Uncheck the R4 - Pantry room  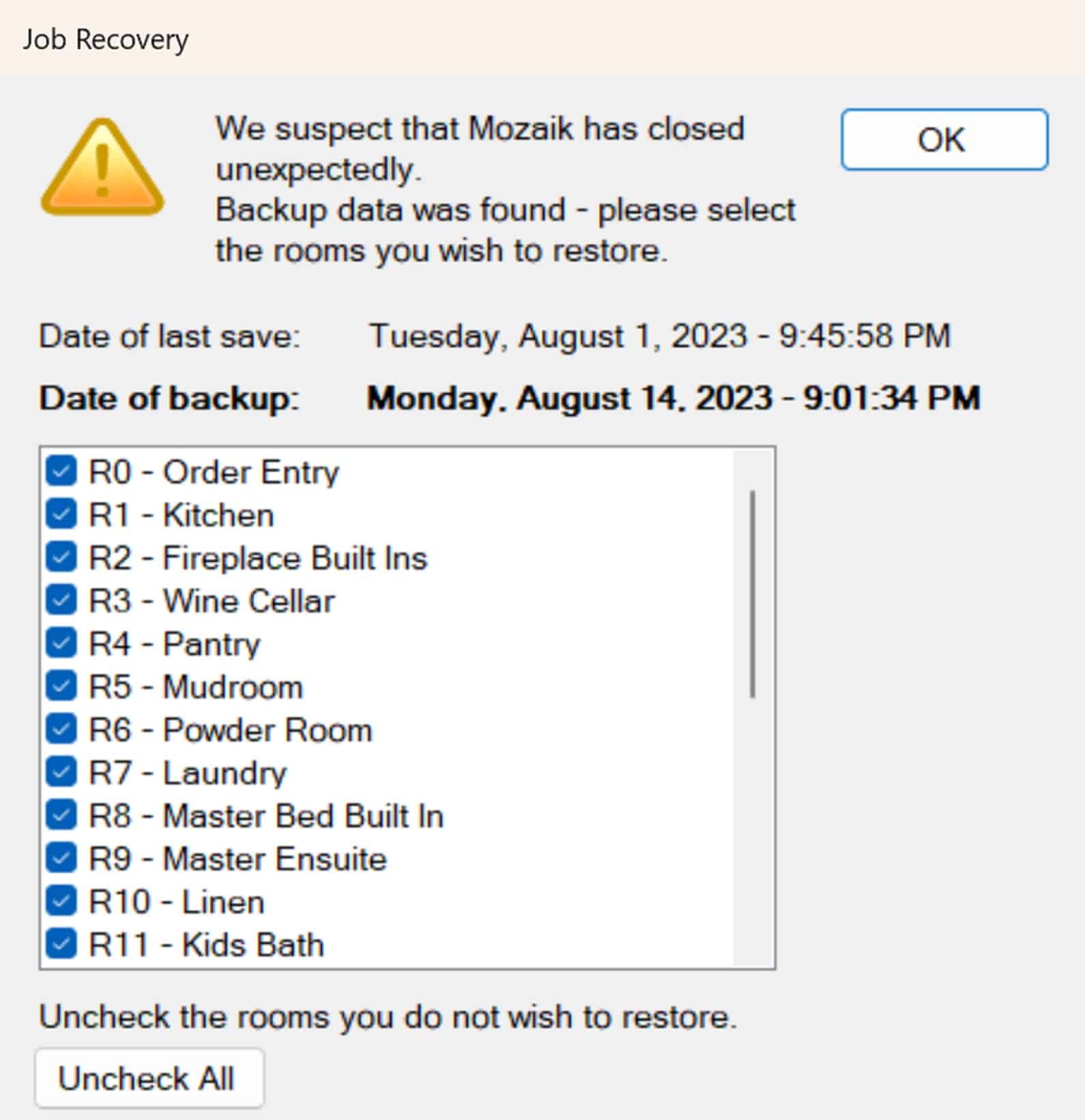[61, 644]
